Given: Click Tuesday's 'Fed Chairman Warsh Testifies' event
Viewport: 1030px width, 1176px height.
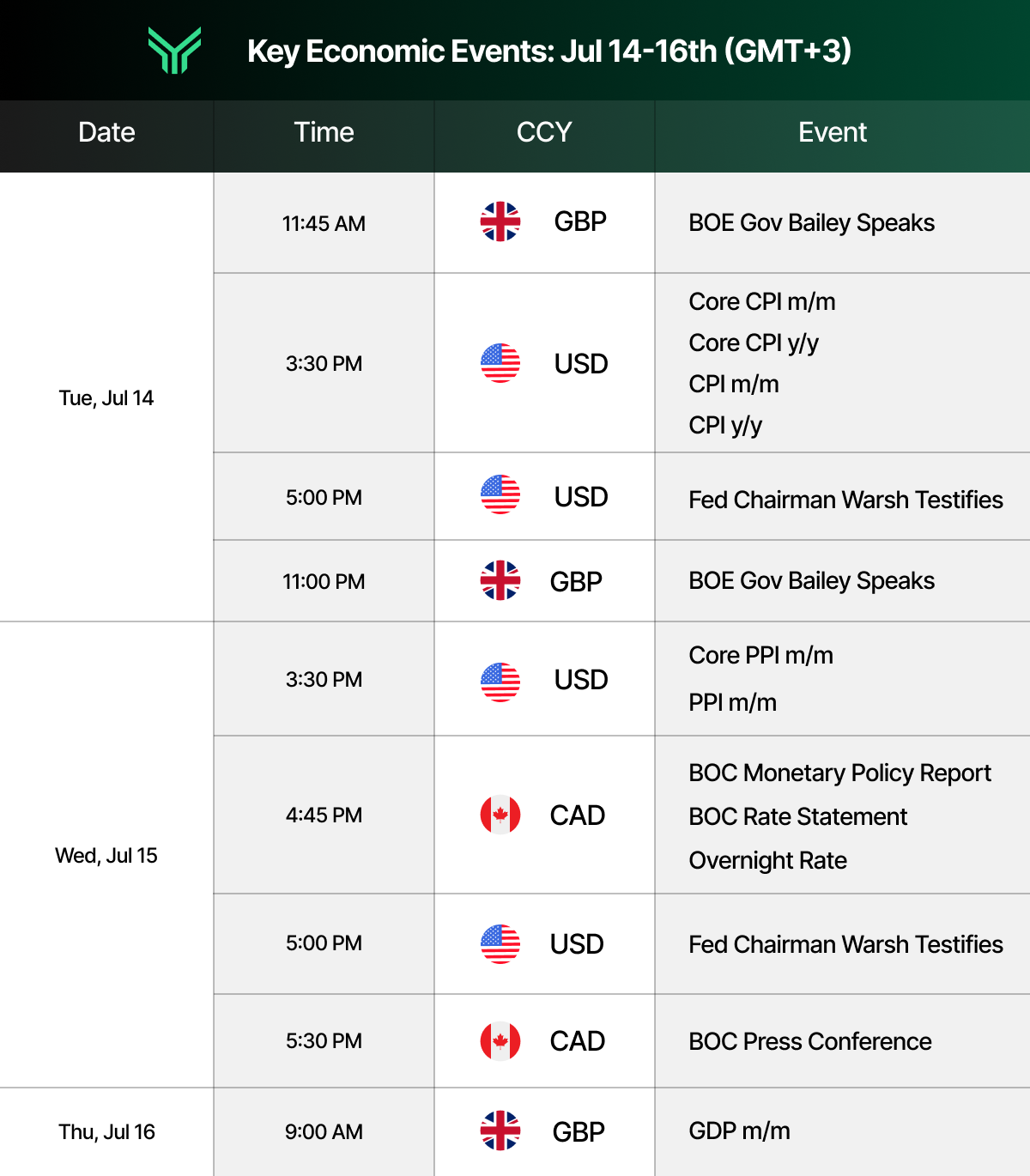Looking at the screenshot, I should (845, 500).
